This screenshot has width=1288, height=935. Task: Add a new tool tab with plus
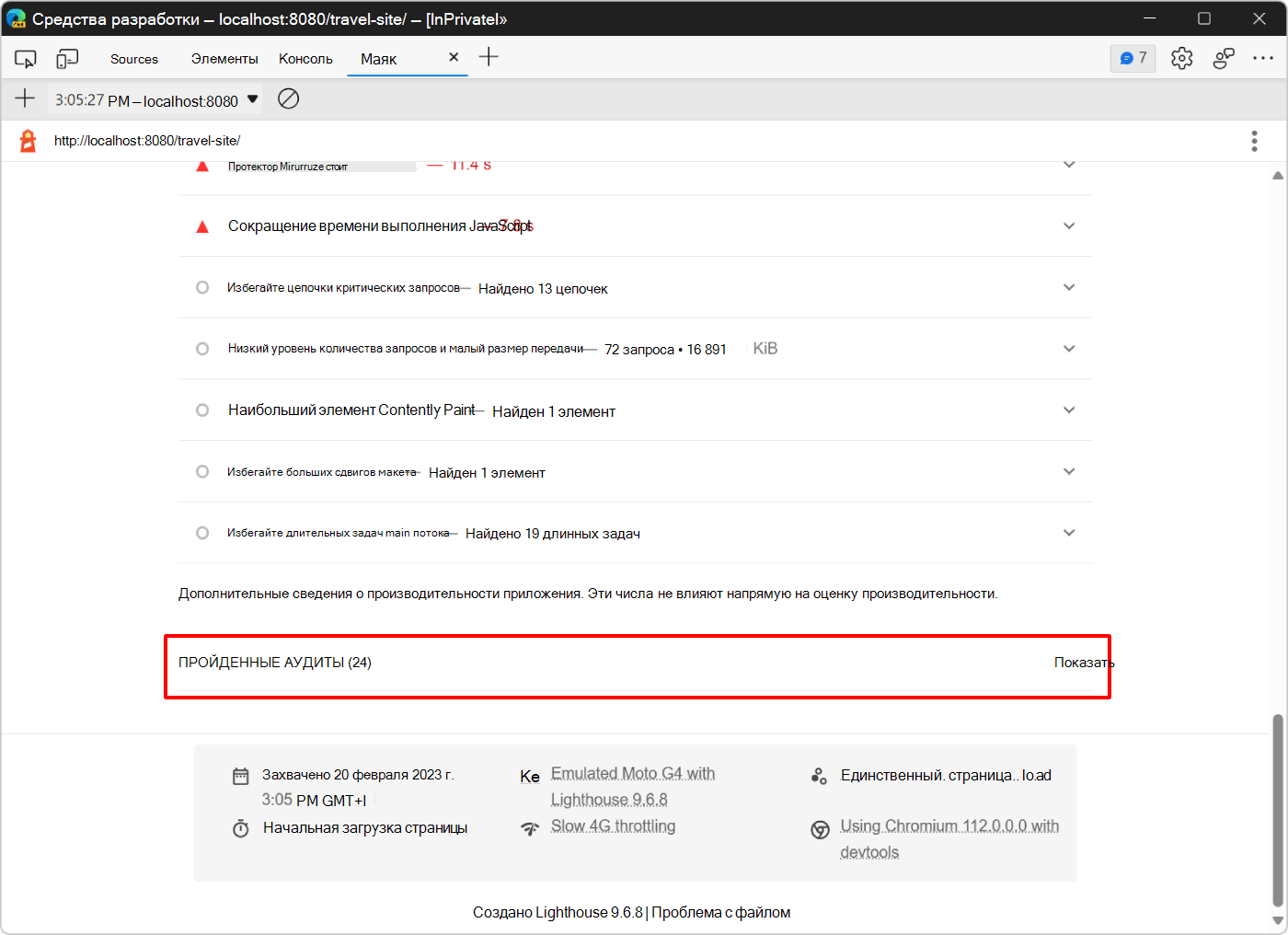(x=489, y=57)
